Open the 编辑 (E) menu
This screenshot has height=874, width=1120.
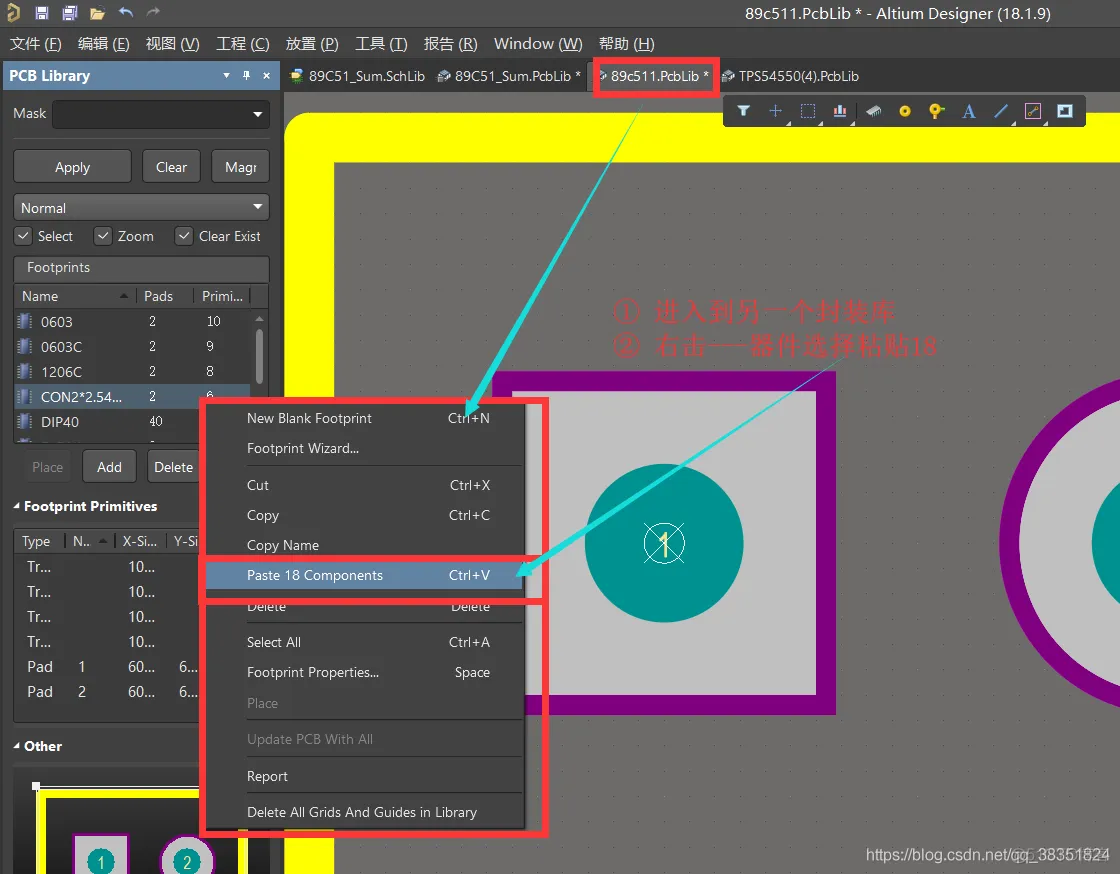(104, 44)
